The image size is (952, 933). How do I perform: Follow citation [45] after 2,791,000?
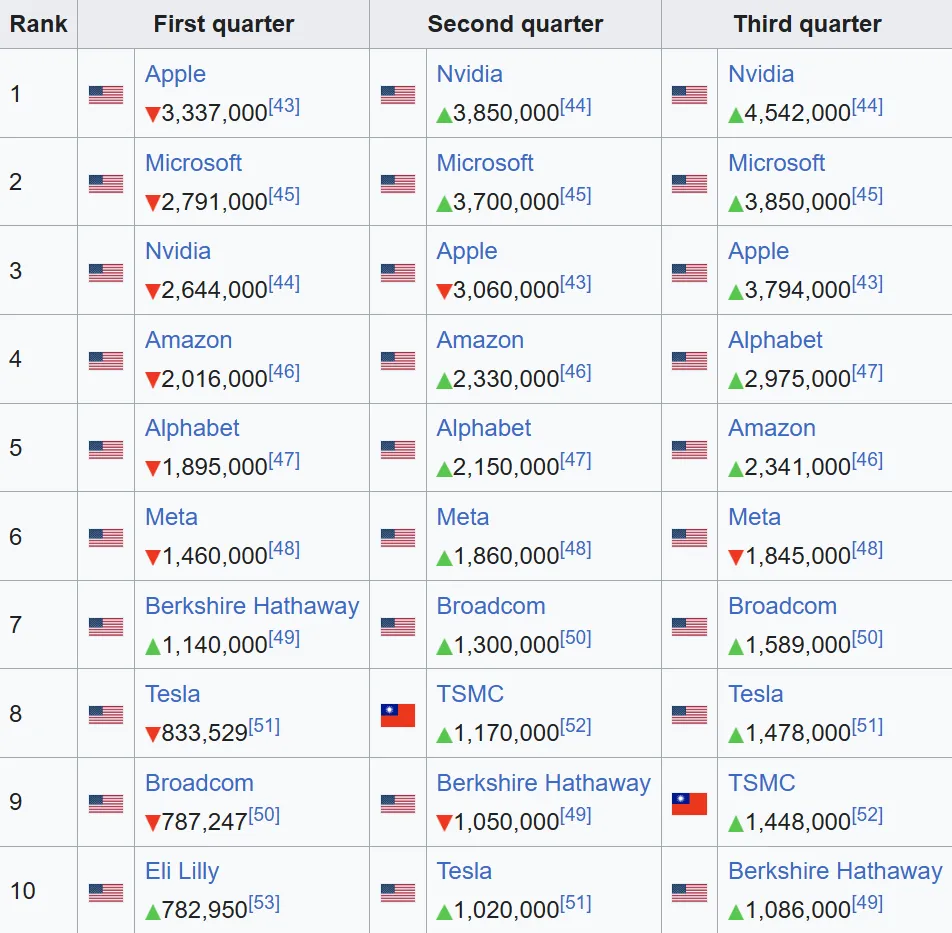284,194
